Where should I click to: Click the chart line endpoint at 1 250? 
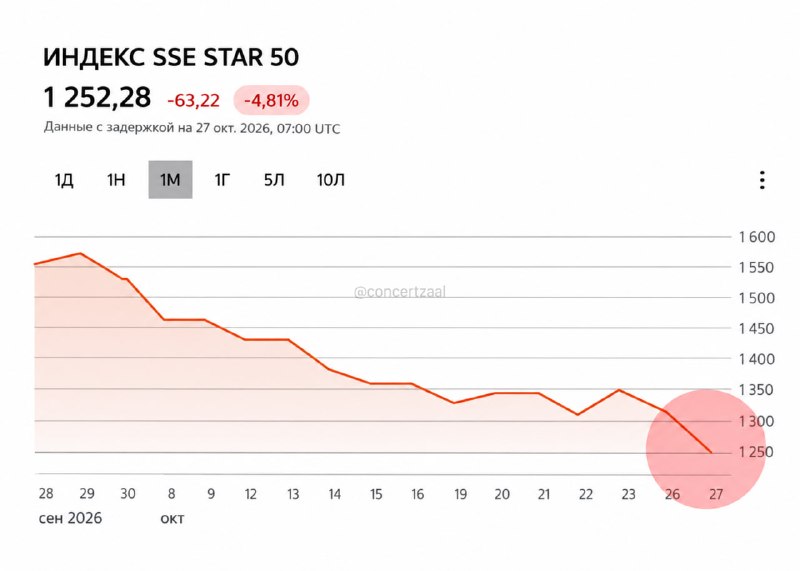point(710,452)
